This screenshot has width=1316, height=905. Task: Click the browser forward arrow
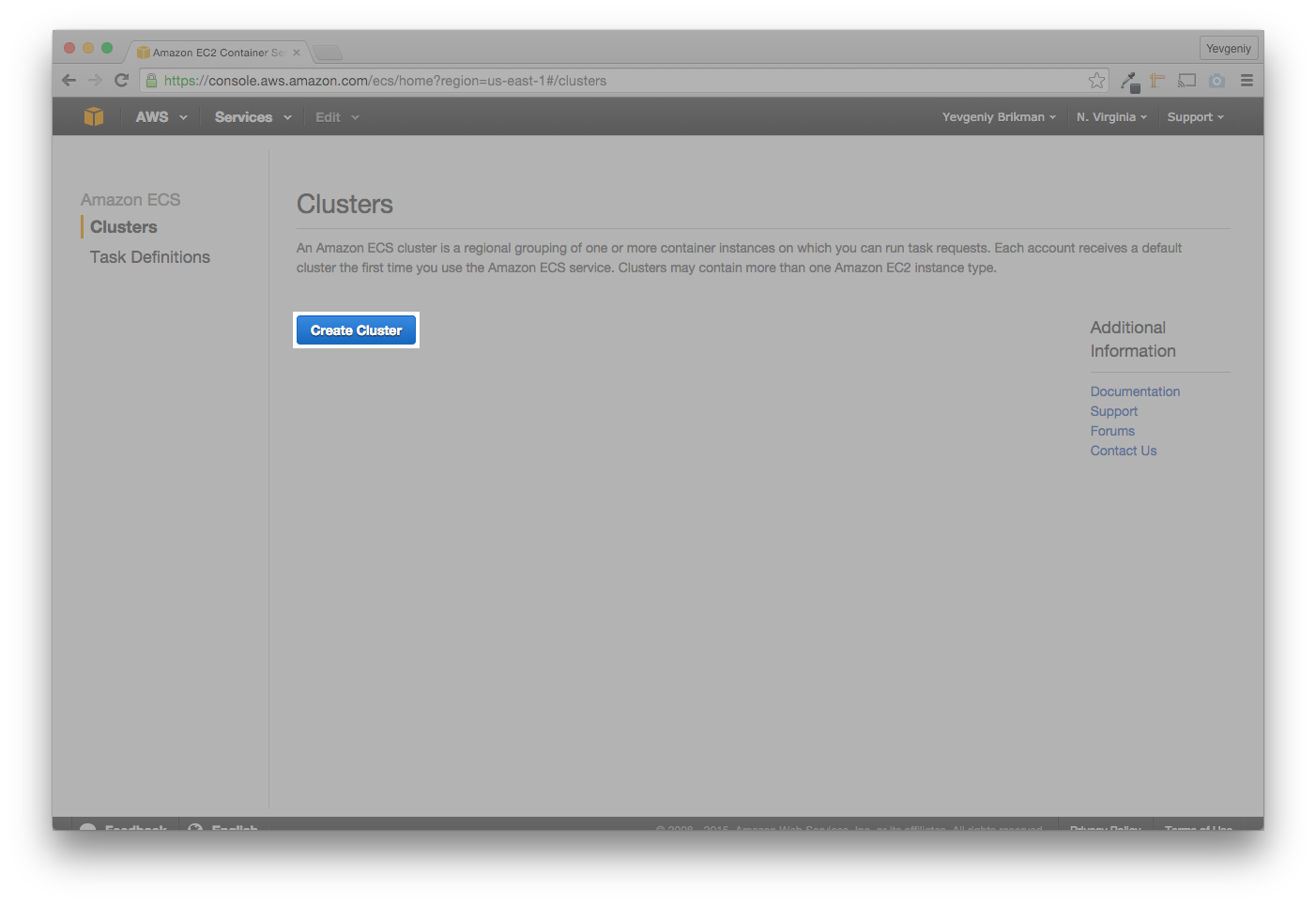(95, 81)
